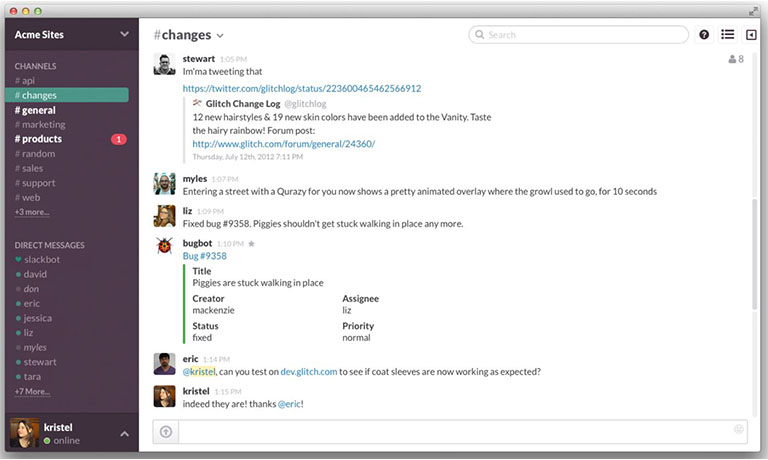The width and height of the screenshot is (768, 460).
Task: Open the channel info list icon
Action: click(727, 34)
